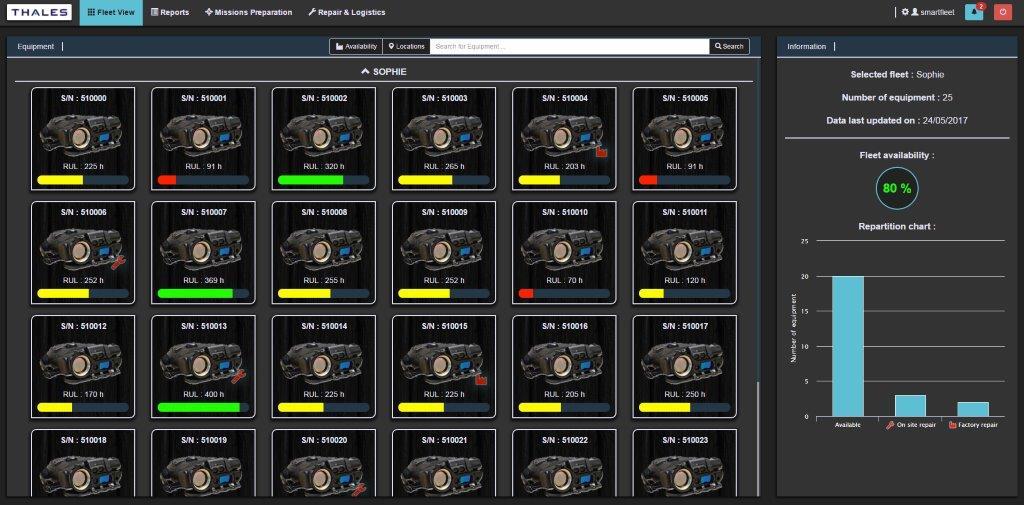Click the yellow RUL 120 h progress bar
Screen dimensions: 1024x505
pyautogui.click(x=684, y=293)
